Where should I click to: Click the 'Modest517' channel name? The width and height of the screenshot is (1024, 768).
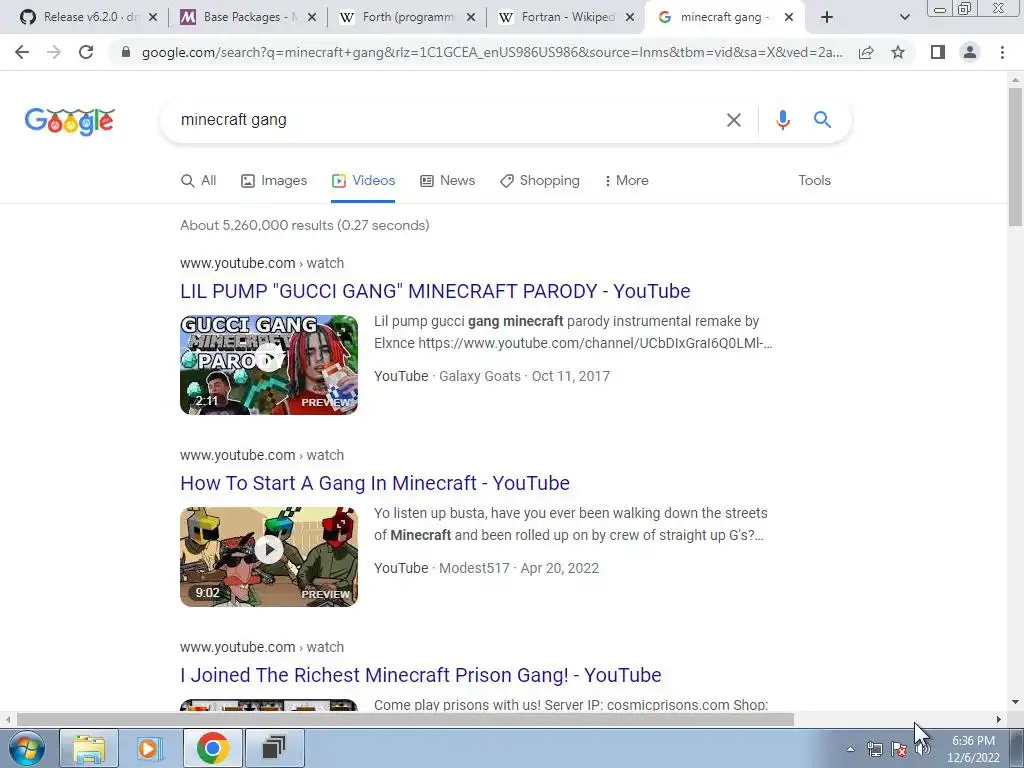click(474, 568)
